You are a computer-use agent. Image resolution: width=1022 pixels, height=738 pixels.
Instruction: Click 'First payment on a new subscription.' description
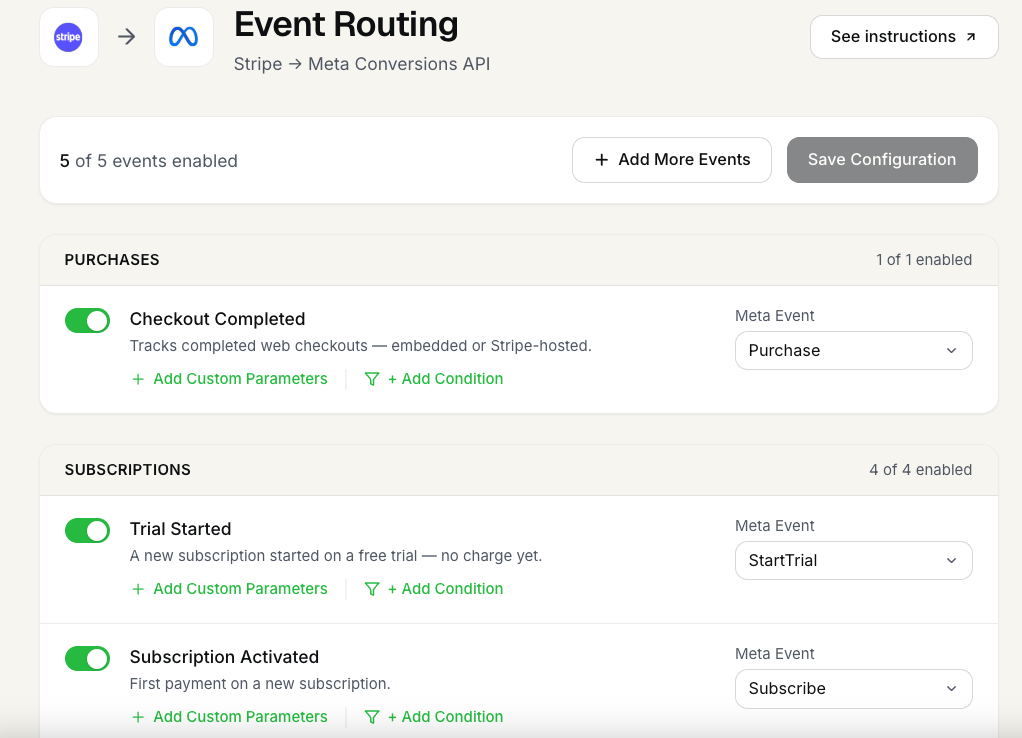click(260, 684)
